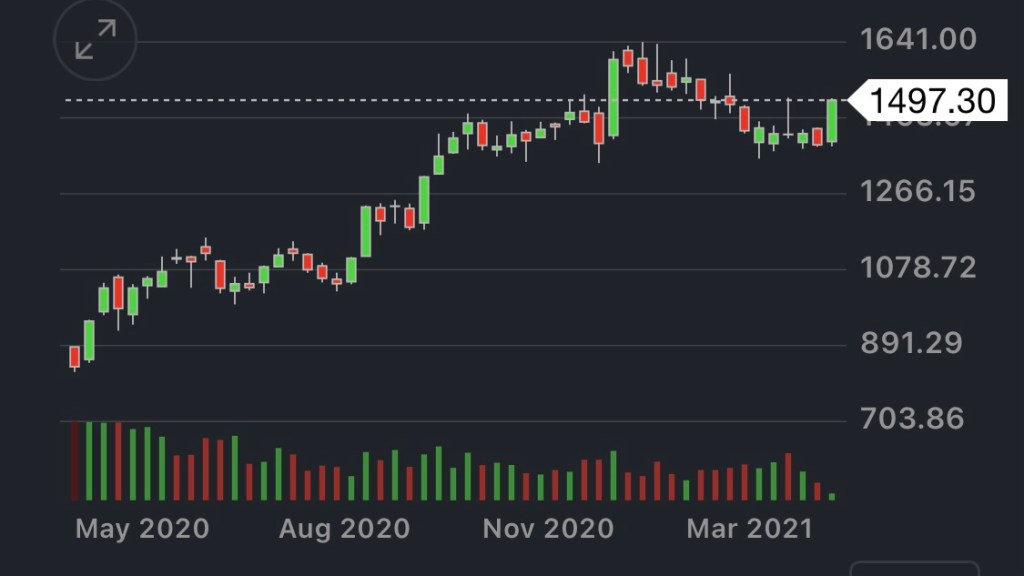
Task: Select the rightmost green candlestick
Action: click(x=831, y=121)
